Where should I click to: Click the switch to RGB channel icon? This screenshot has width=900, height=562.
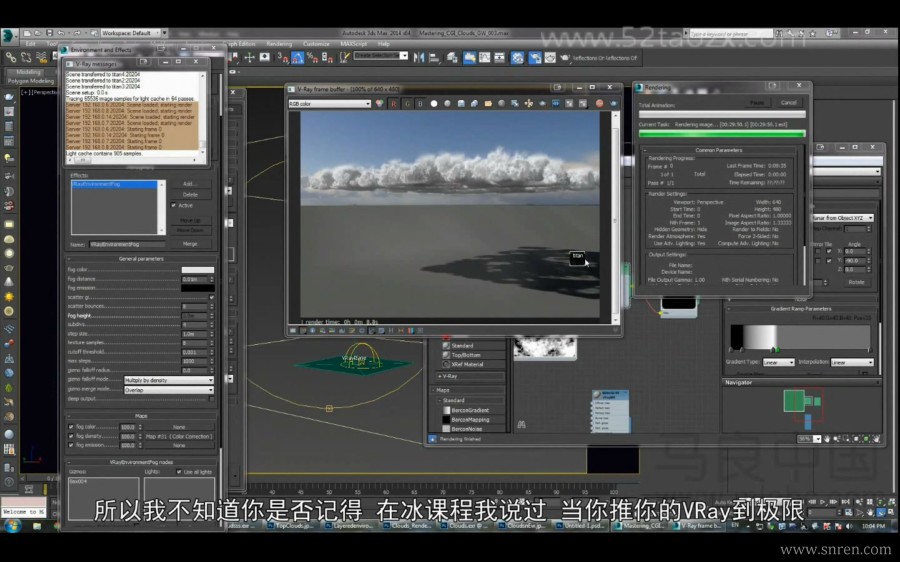click(x=381, y=103)
